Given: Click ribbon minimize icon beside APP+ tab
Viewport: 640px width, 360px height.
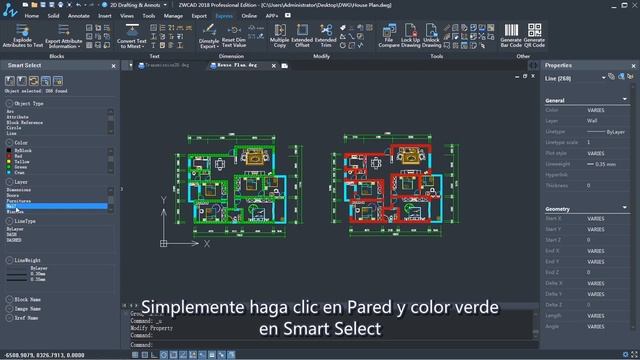Looking at the screenshot, I should click(x=288, y=16).
